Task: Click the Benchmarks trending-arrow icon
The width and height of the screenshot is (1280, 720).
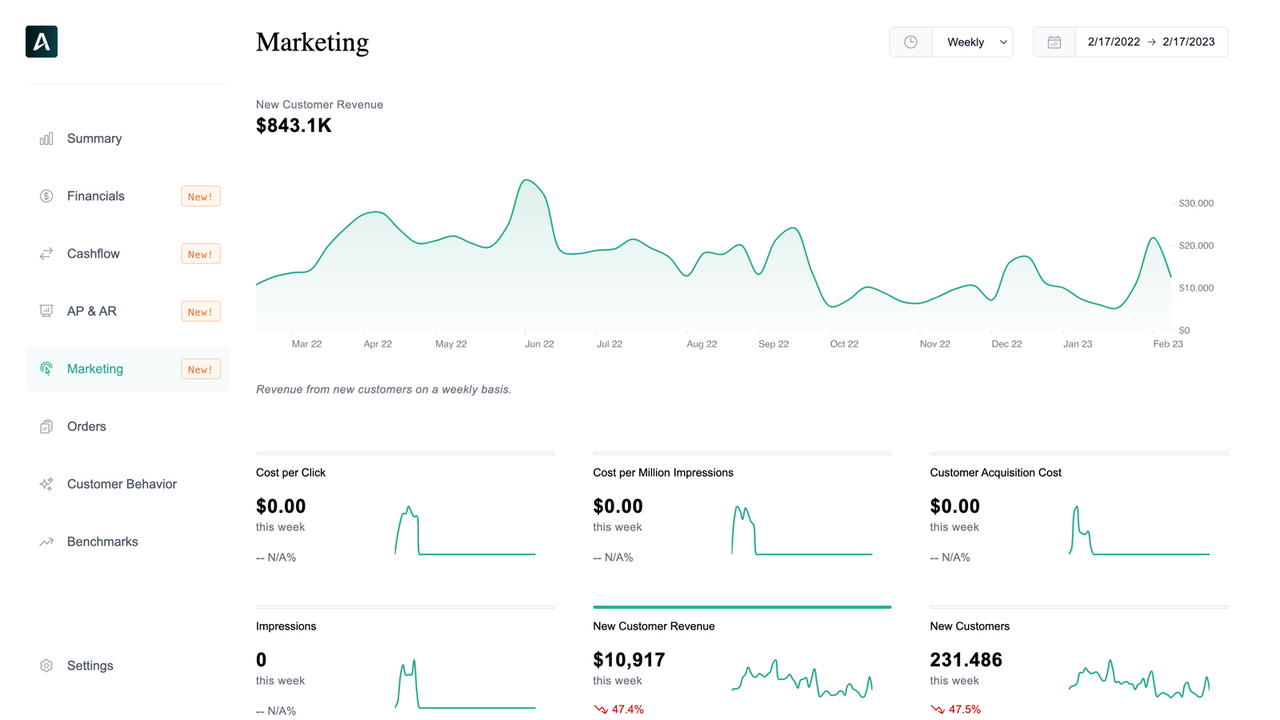Action: (x=46, y=541)
